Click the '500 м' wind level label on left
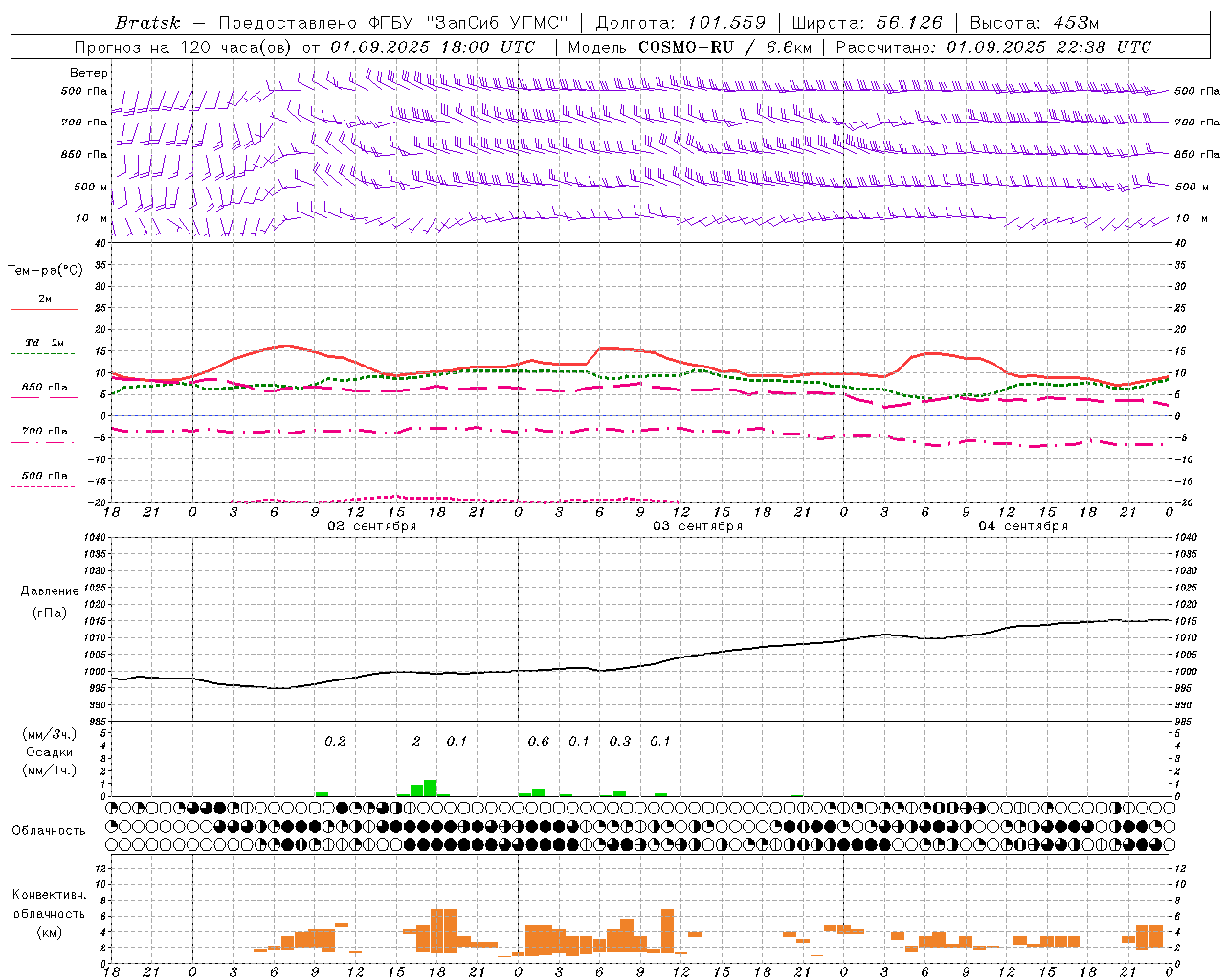The width and height of the screenshot is (1225, 980). pyautogui.click(x=91, y=187)
